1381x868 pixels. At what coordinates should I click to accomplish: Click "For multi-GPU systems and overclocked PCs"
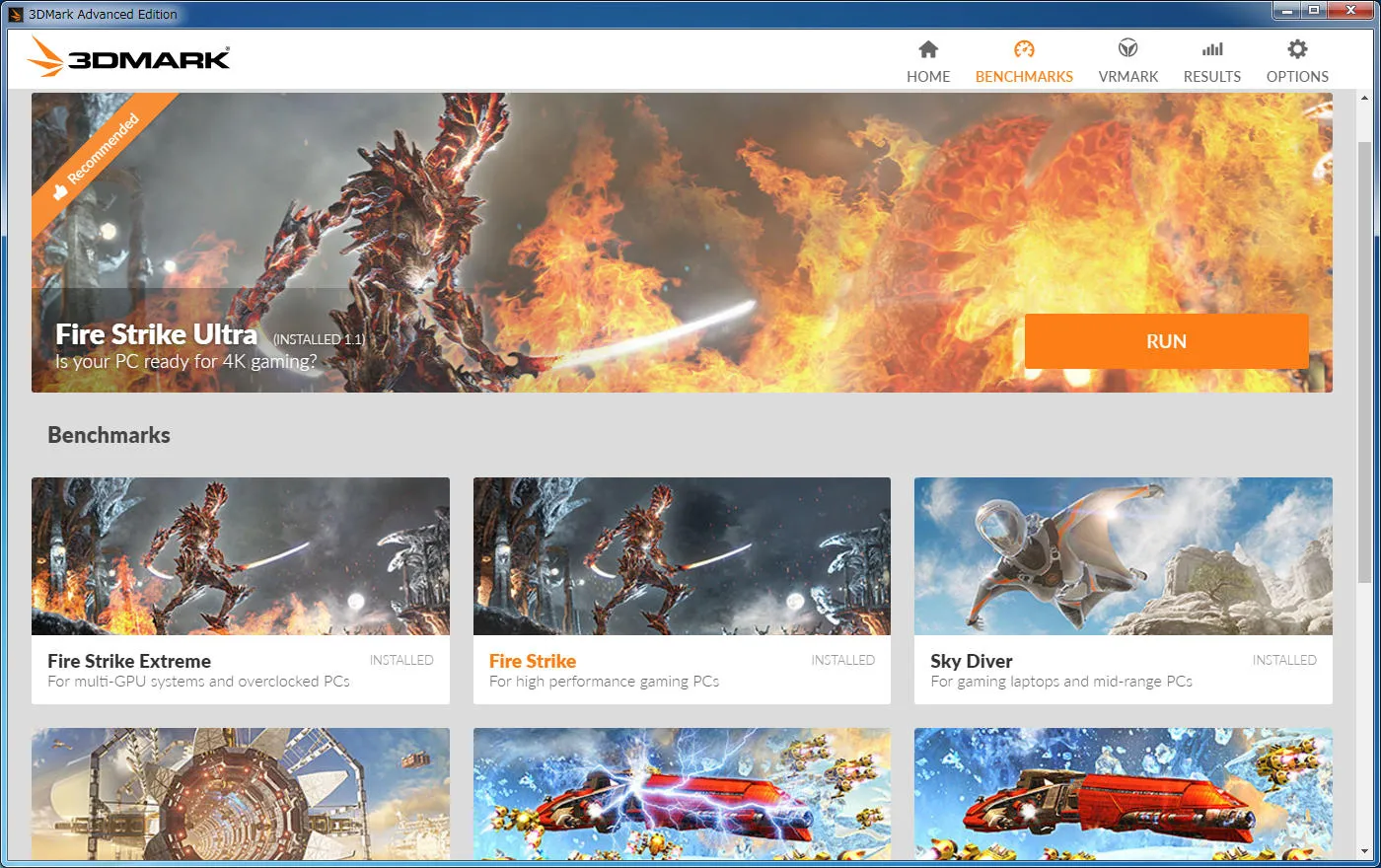[x=198, y=682]
